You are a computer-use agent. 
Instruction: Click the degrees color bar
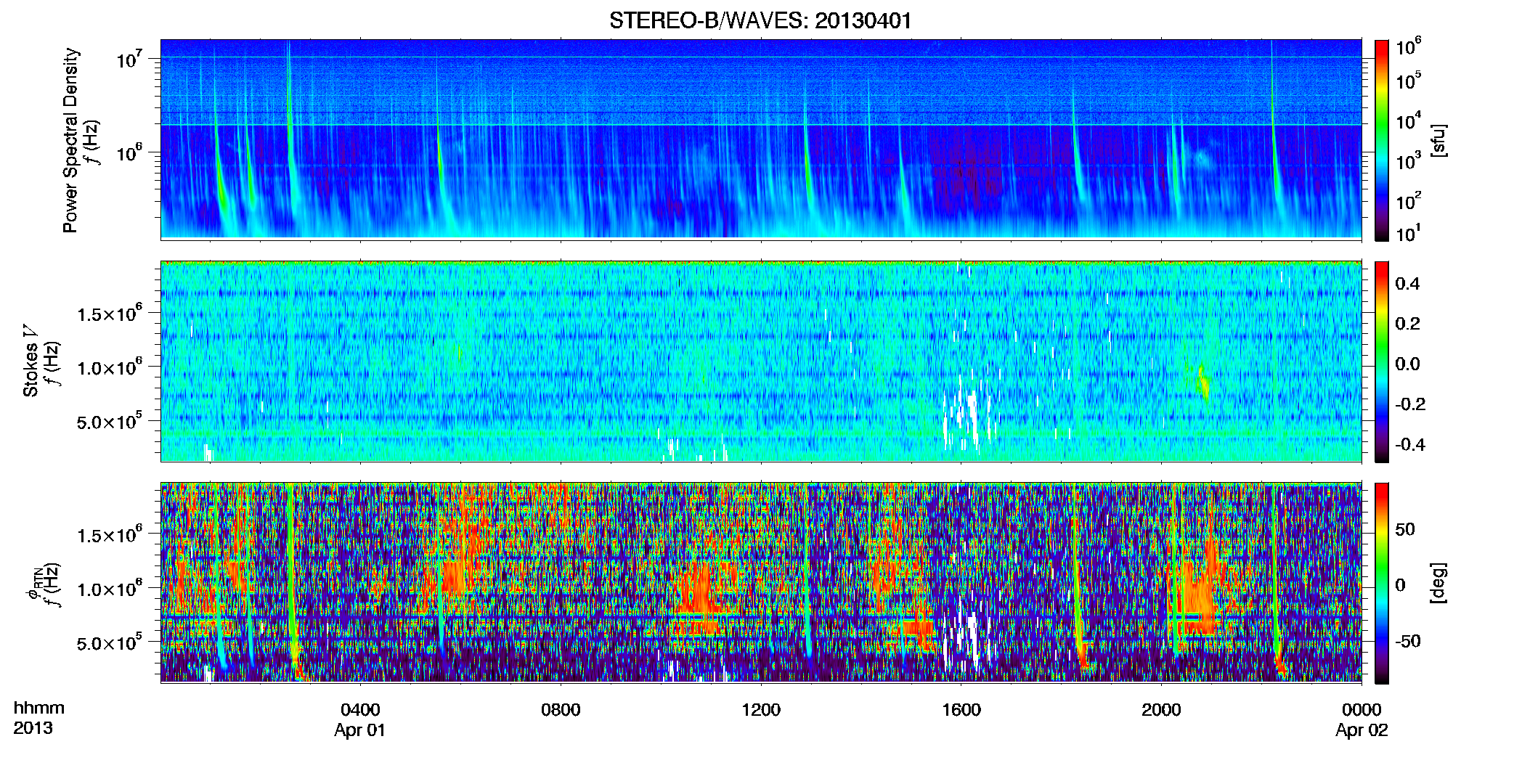(1382, 583)
